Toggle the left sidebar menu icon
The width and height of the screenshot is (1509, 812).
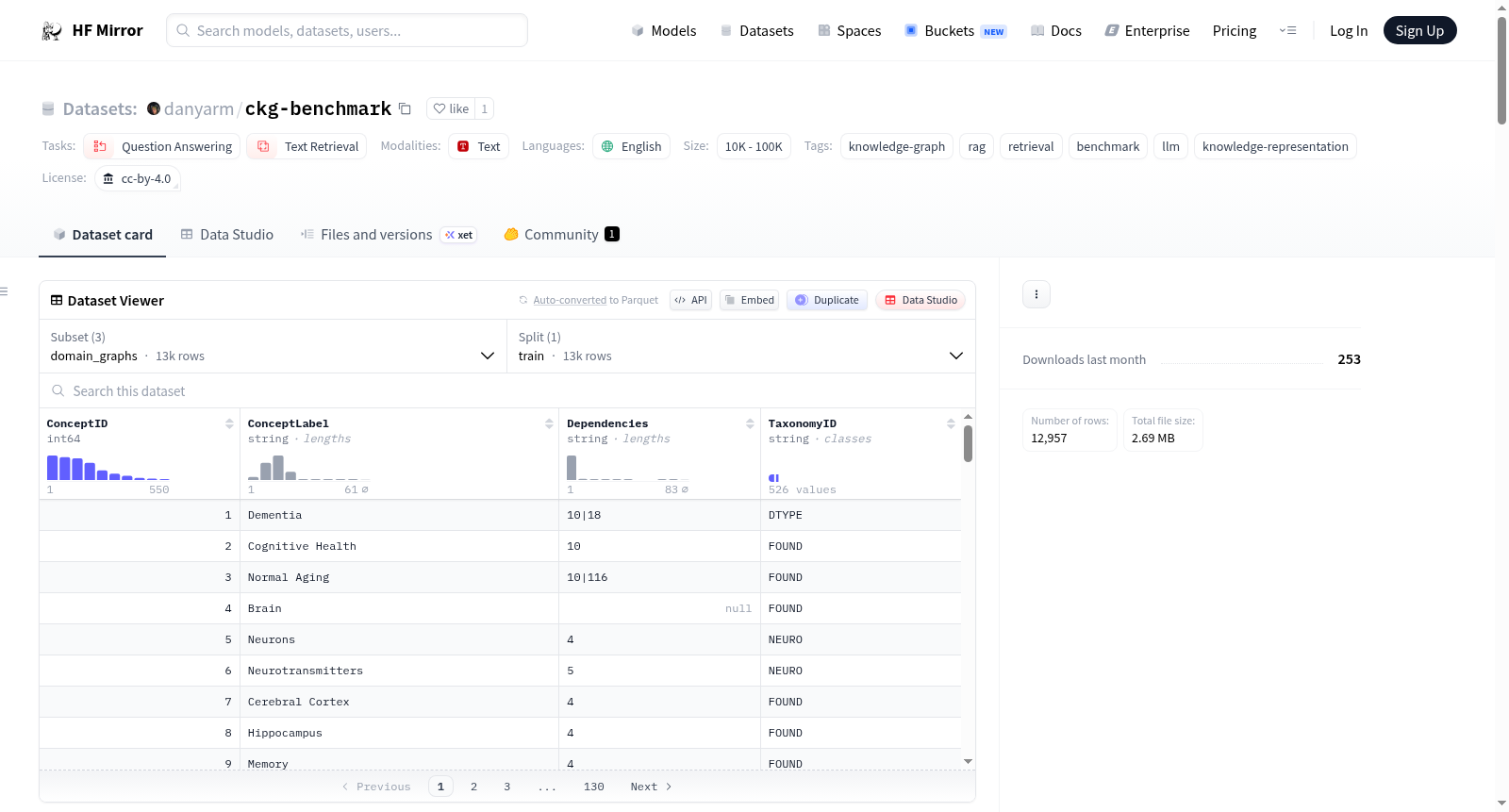point(4,291)
